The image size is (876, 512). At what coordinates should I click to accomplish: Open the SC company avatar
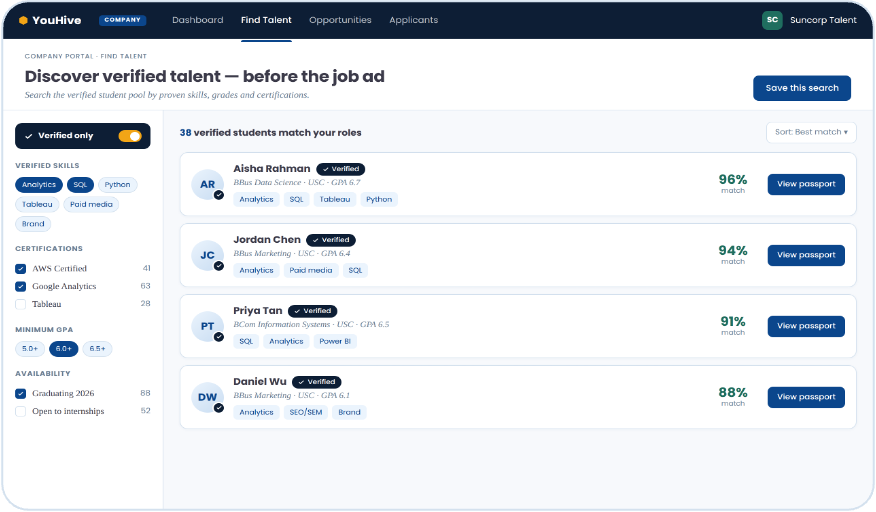(x=772, y=20)
